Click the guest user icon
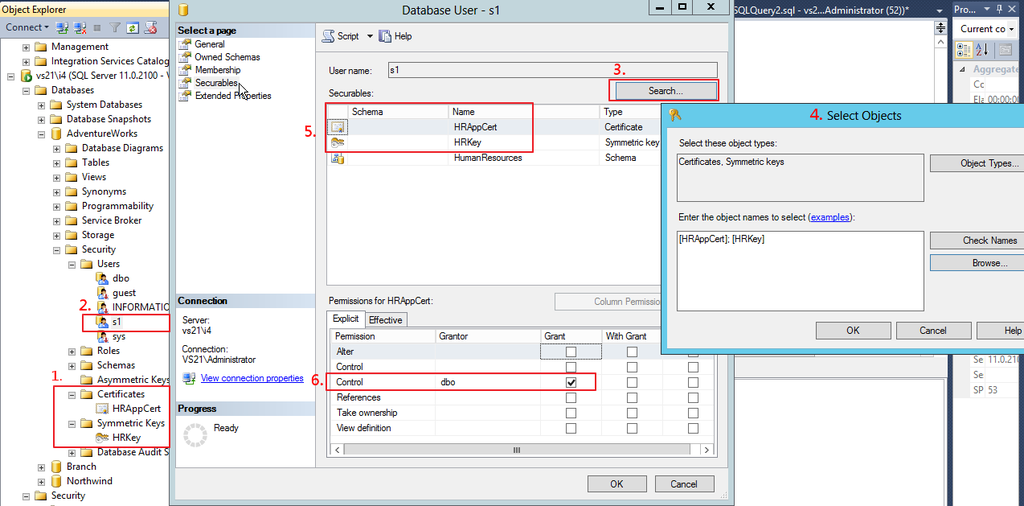 [x=102, y=293]
